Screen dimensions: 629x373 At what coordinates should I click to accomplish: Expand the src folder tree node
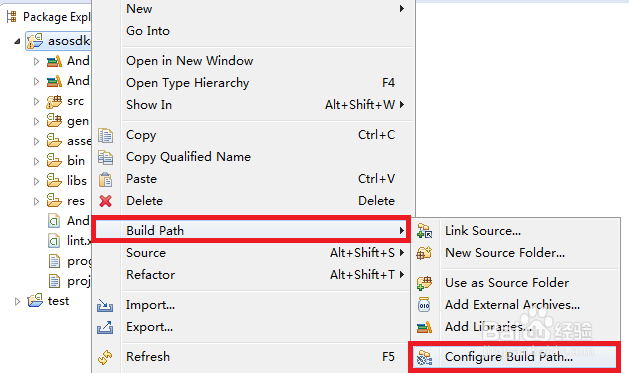click(37, 101)
